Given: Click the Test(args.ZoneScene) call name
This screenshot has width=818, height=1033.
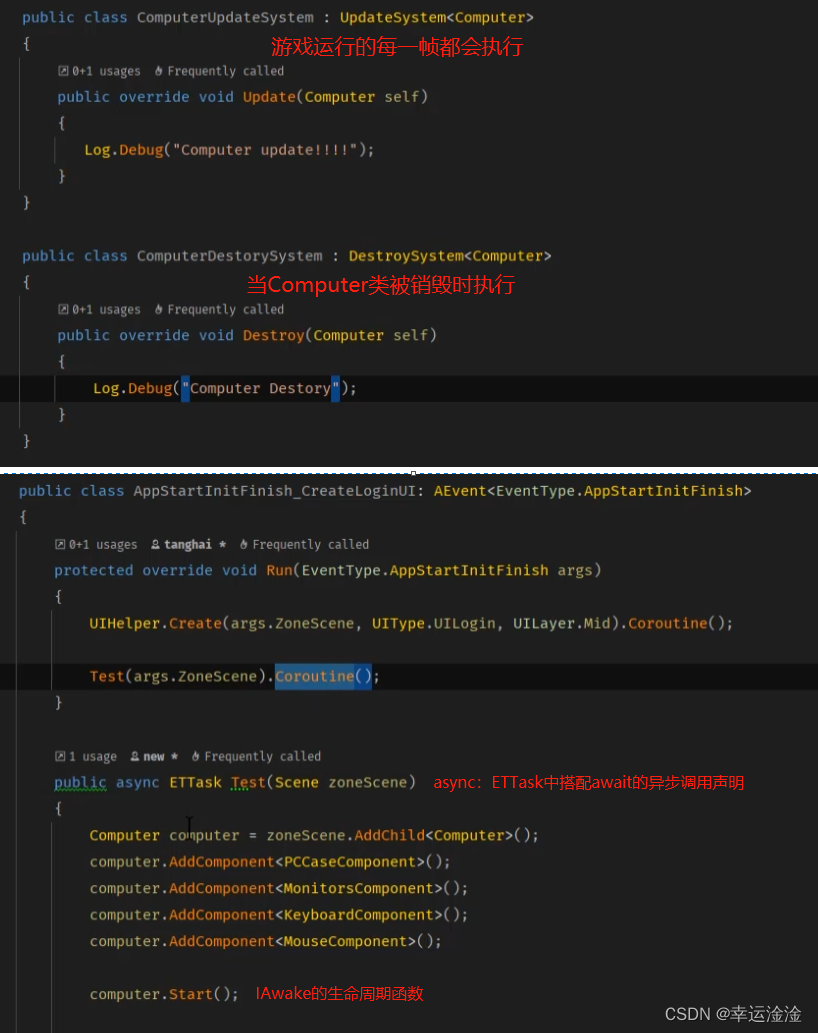Looking at the screenshot, I should point(107,677).
